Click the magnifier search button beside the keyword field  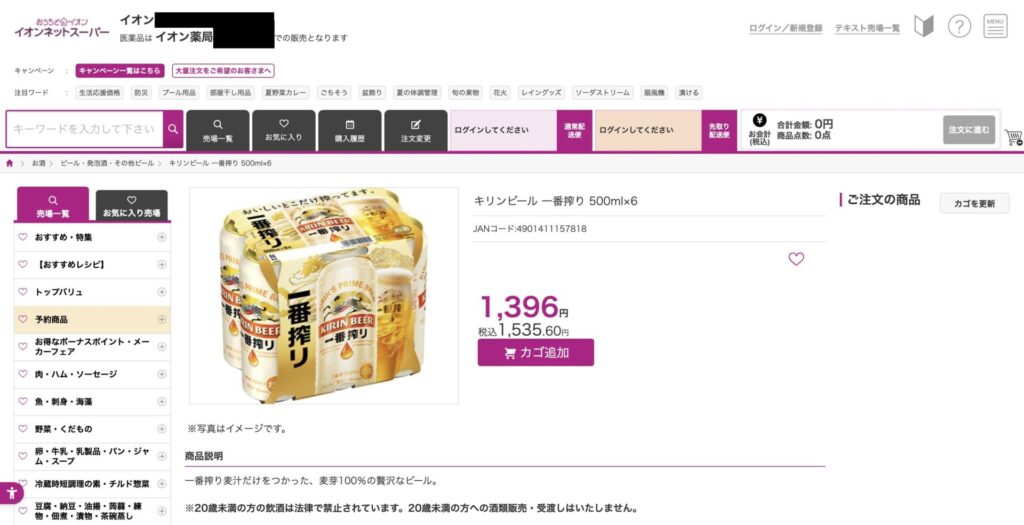click(x=173, y=129)
